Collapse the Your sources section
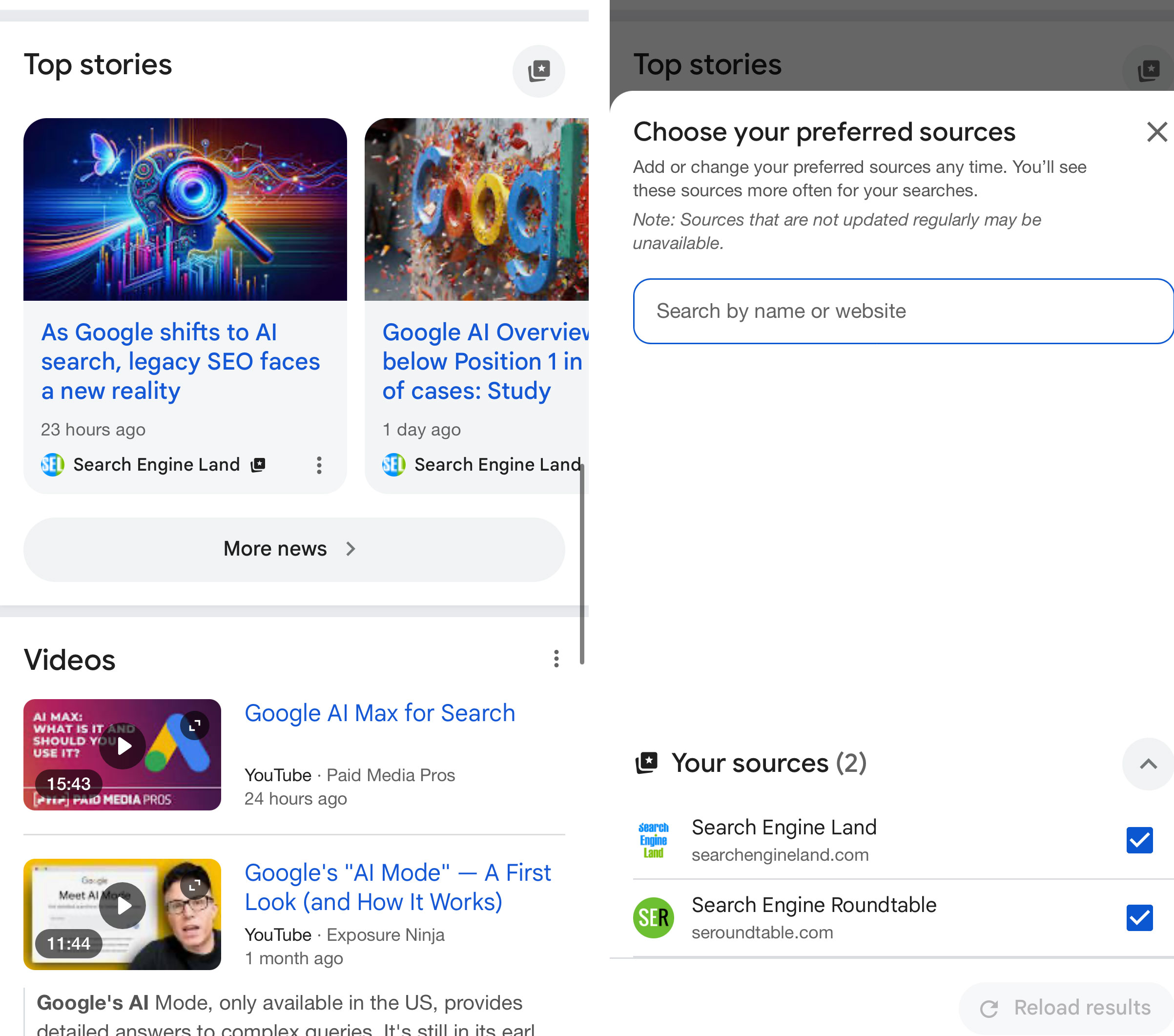 (x=1148, y=764)
